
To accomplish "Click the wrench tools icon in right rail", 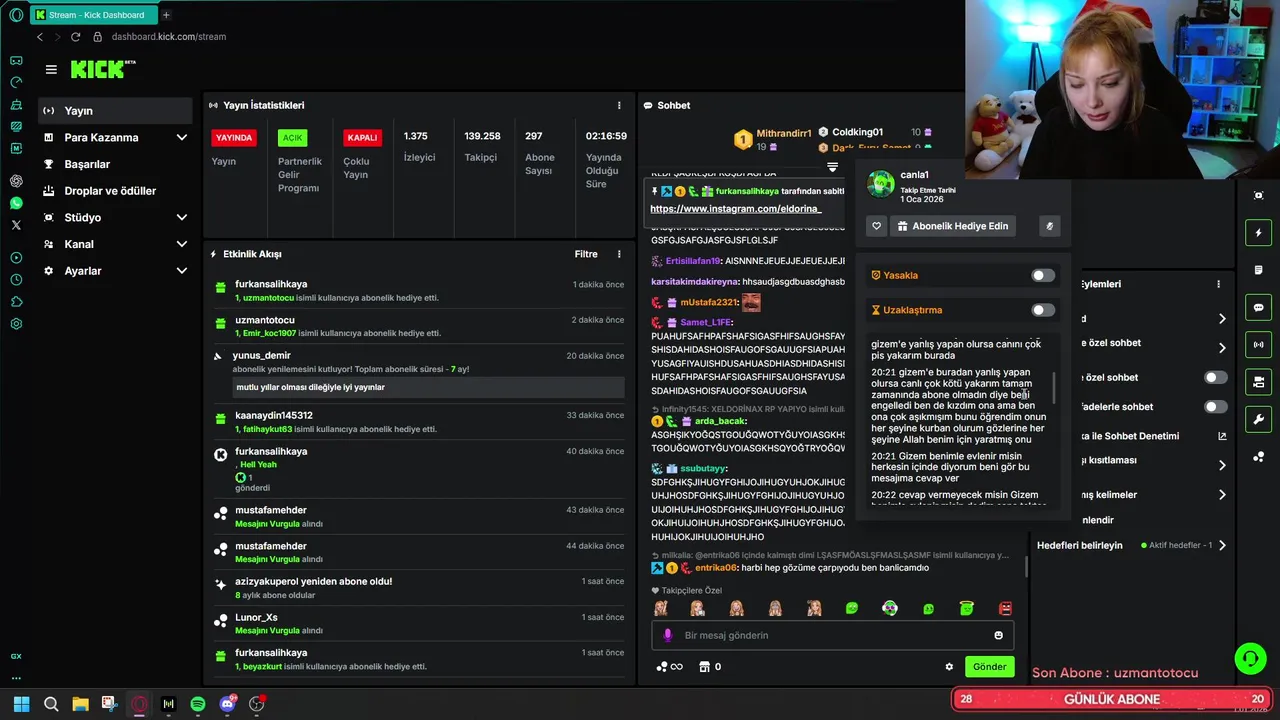I will tap(1258, 419).
